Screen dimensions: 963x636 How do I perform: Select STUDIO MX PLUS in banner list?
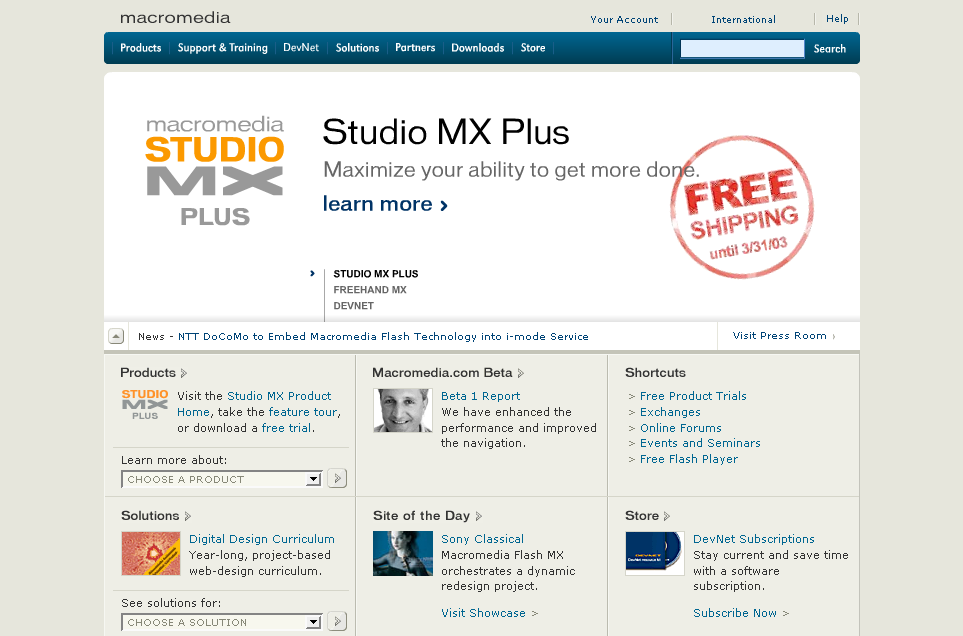pos(376,274)
